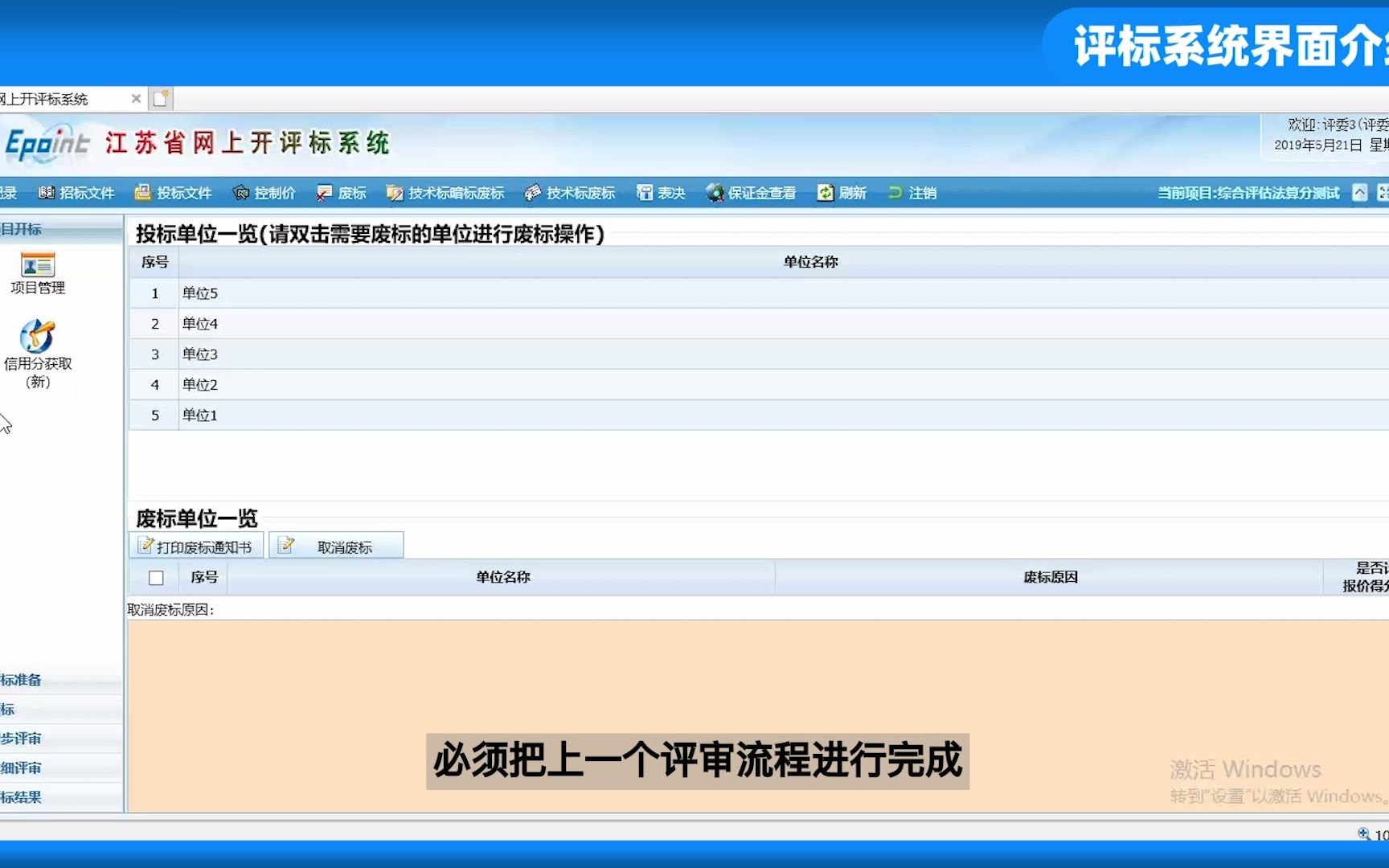The height and width of the screenshot is (868, 1389).
Task: Click 当前项目:综合评估法算分测试 label
Action: [x=1248, y=193]
